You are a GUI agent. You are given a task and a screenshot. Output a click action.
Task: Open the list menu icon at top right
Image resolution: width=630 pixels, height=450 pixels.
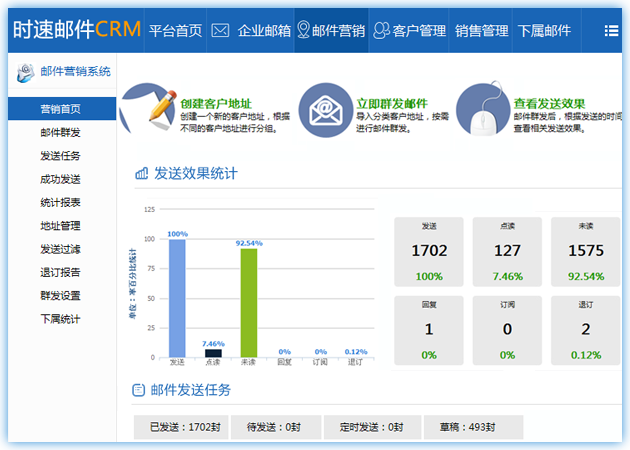click(x=611, y=31)
